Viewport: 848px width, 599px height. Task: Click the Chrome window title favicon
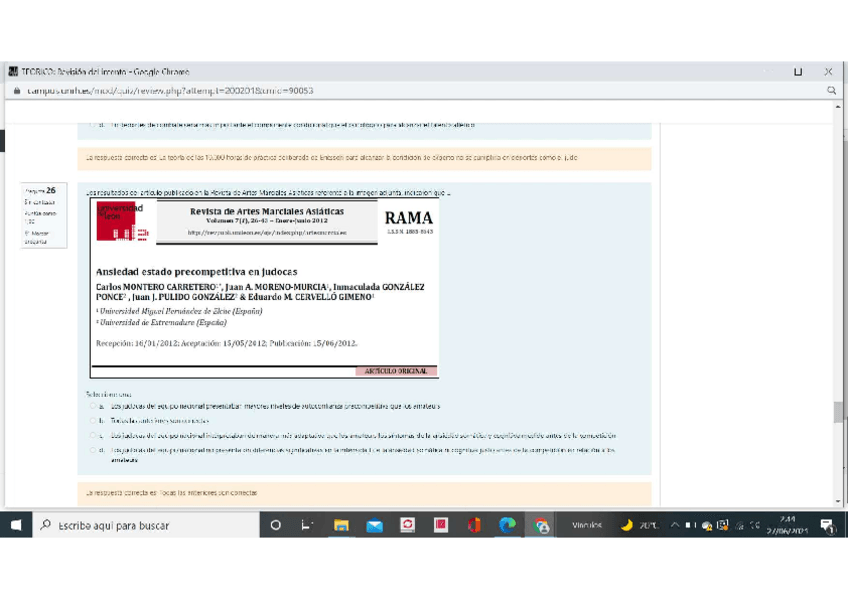pos(13,71)
